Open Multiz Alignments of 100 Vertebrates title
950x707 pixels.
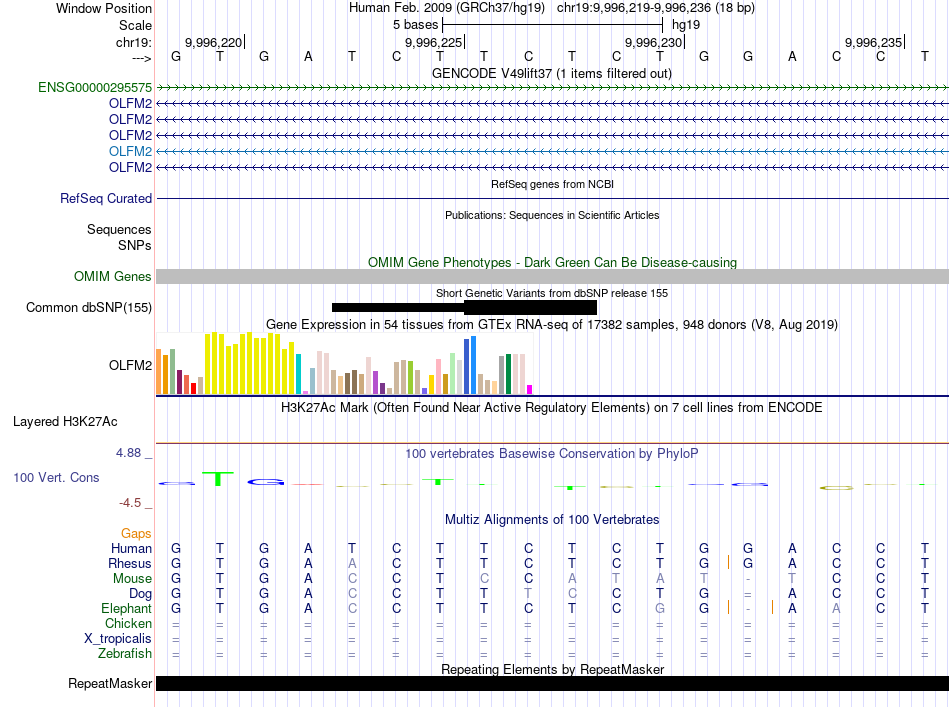click(x=552, y=519)
